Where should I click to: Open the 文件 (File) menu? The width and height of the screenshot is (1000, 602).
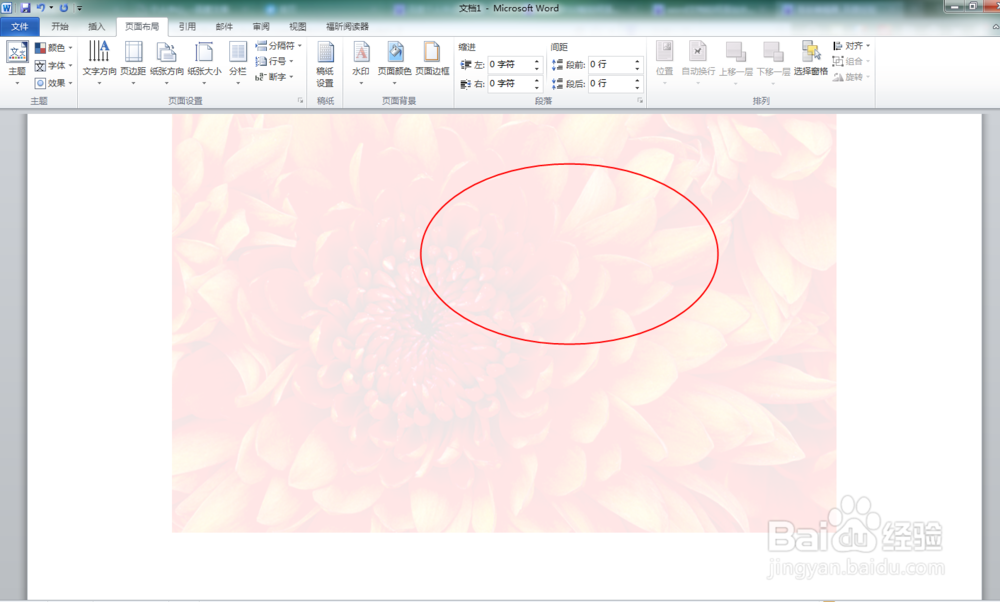point(18,27)
